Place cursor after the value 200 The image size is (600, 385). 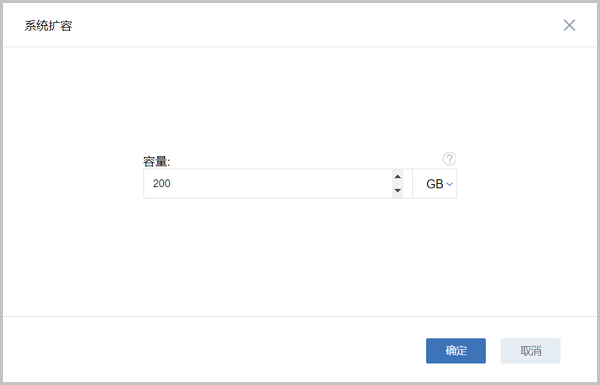point(171,184)
